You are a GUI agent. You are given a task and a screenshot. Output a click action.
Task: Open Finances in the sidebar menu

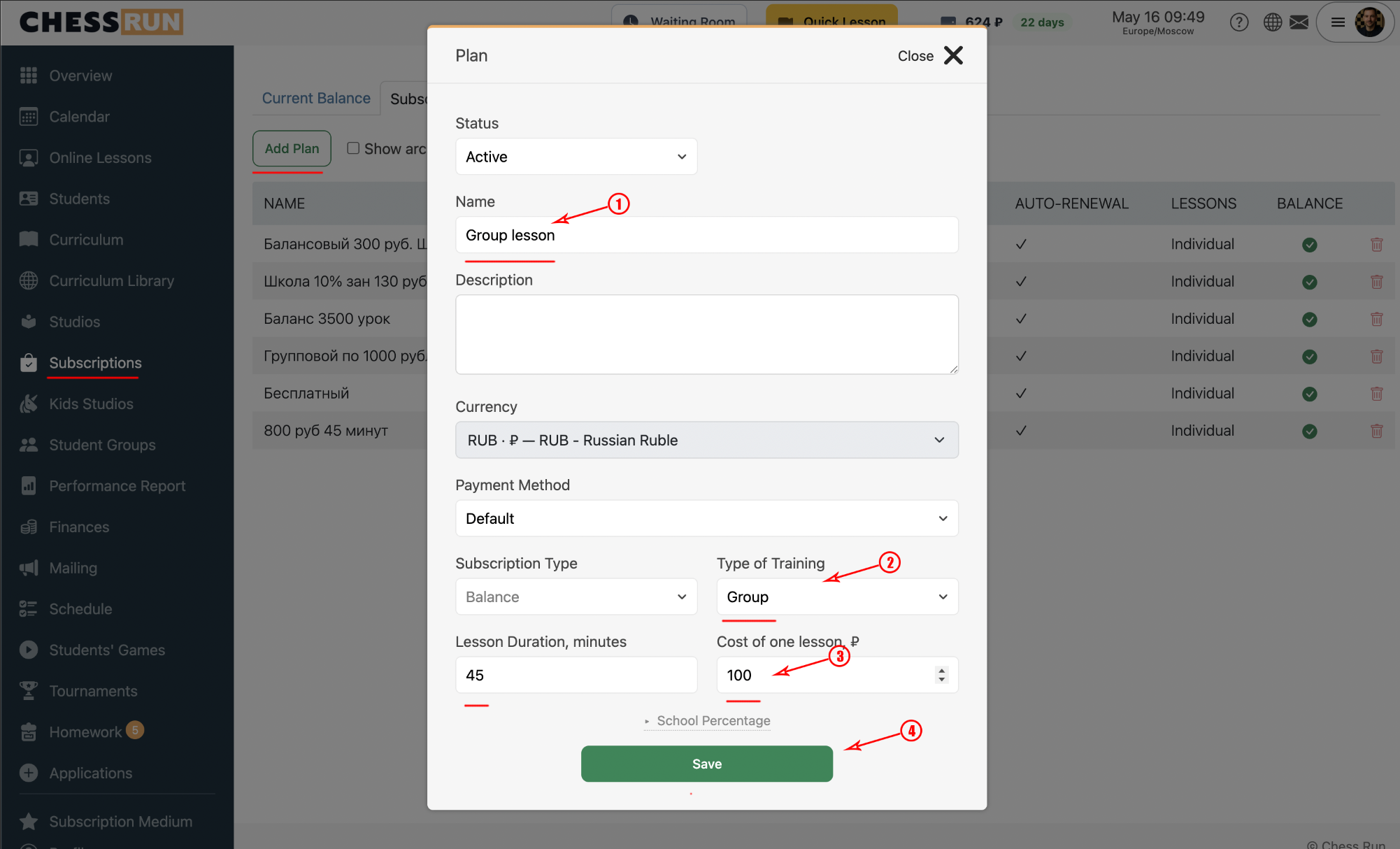tap(79, 527)
